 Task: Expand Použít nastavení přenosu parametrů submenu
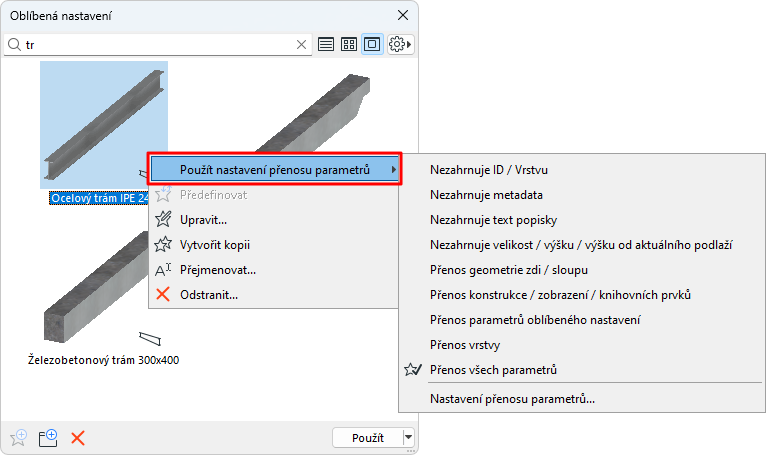[x=275, y=169]
